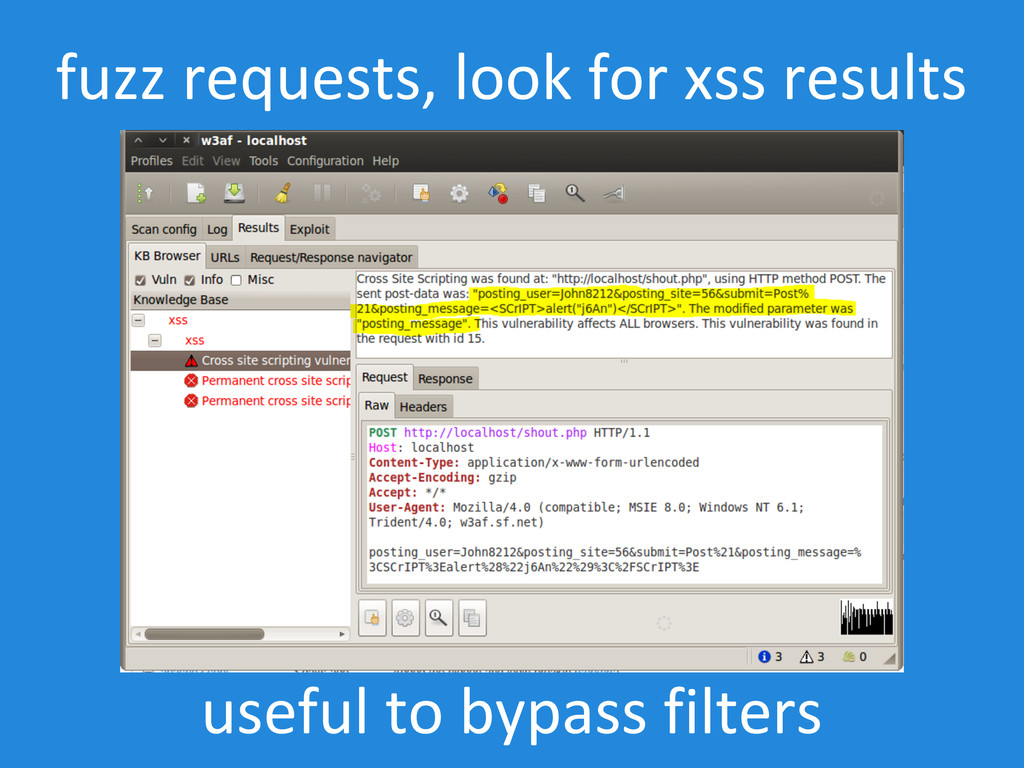Open Export Request magnifier icon in top toolbar
Screen dimensions: 1024x768
(575, 193)
